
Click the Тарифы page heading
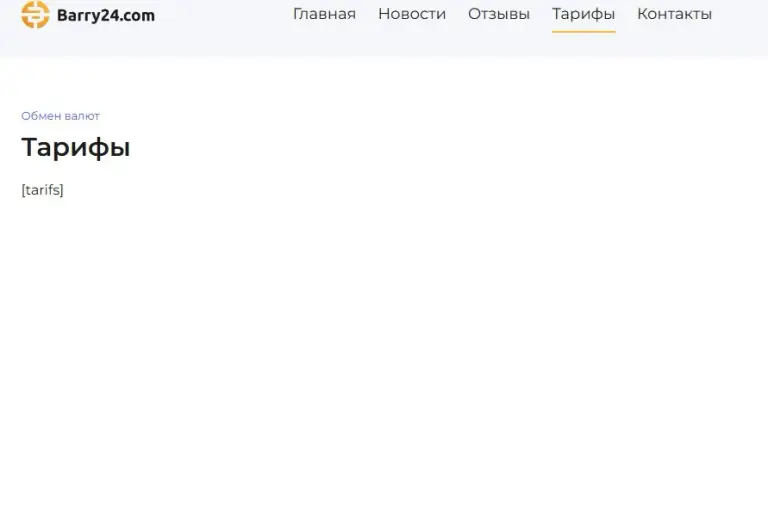(x=76, y=147)
